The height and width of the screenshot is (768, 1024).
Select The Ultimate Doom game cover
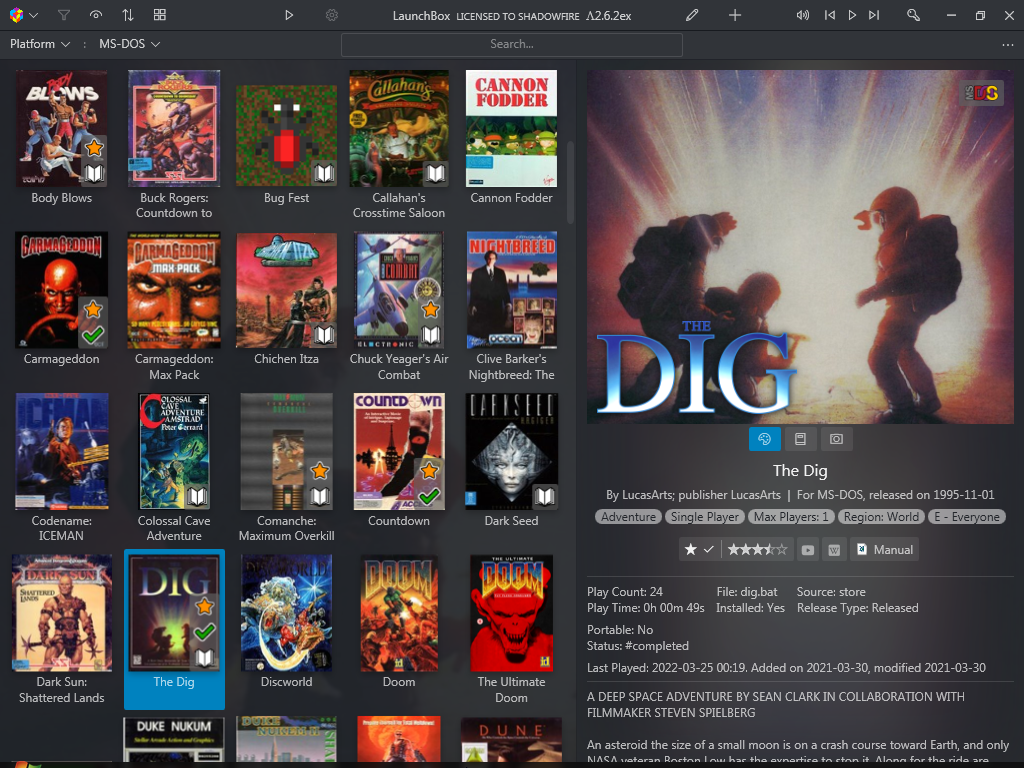pyautogui.click(x=511, y=613)
